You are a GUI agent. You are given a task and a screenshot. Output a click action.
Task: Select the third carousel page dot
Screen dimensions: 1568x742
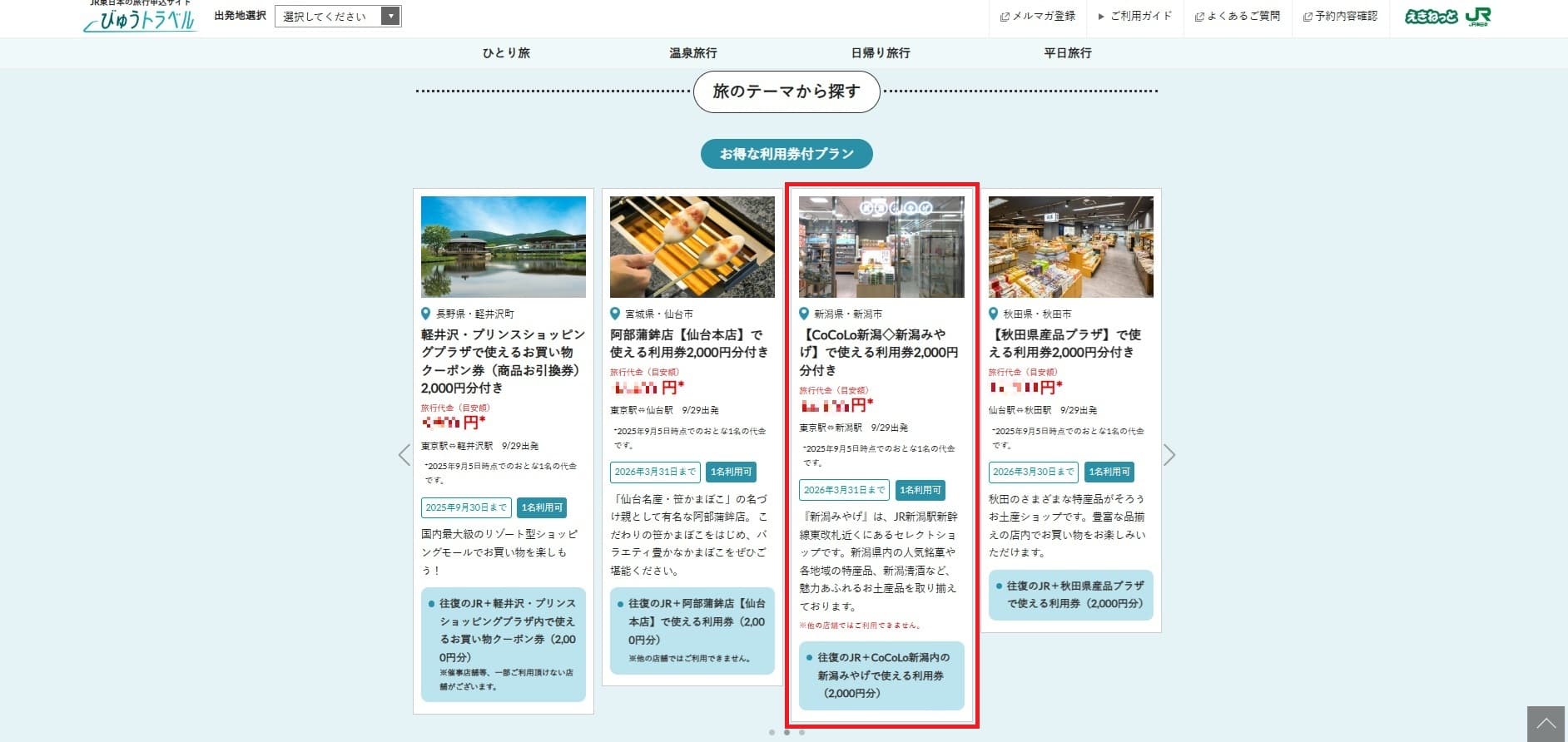(x=801, y=733)
